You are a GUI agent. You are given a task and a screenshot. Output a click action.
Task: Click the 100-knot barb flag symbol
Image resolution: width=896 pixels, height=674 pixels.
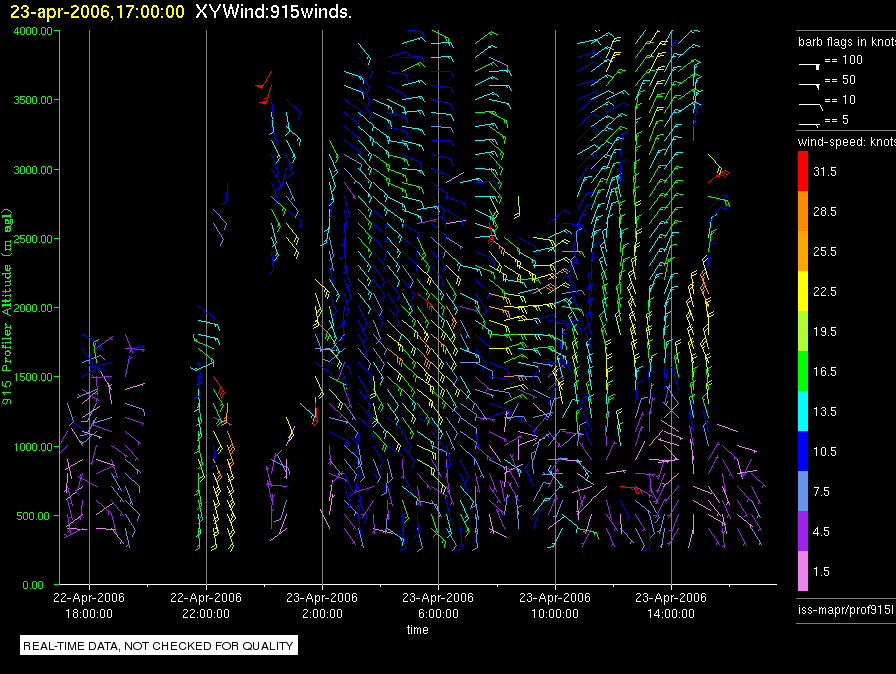coord(810,66)
